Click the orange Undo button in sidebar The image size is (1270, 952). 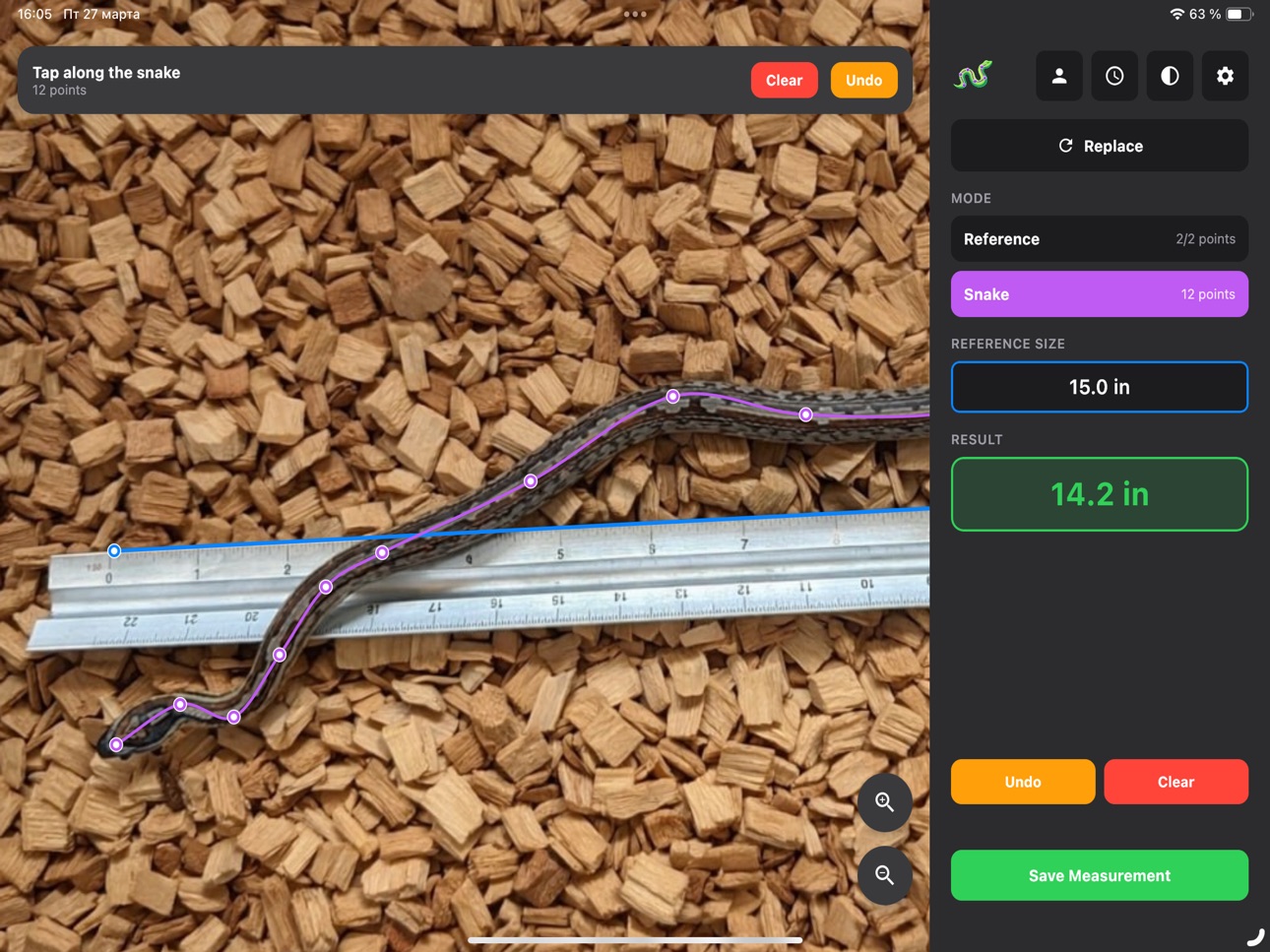[x=1023, y=782]
